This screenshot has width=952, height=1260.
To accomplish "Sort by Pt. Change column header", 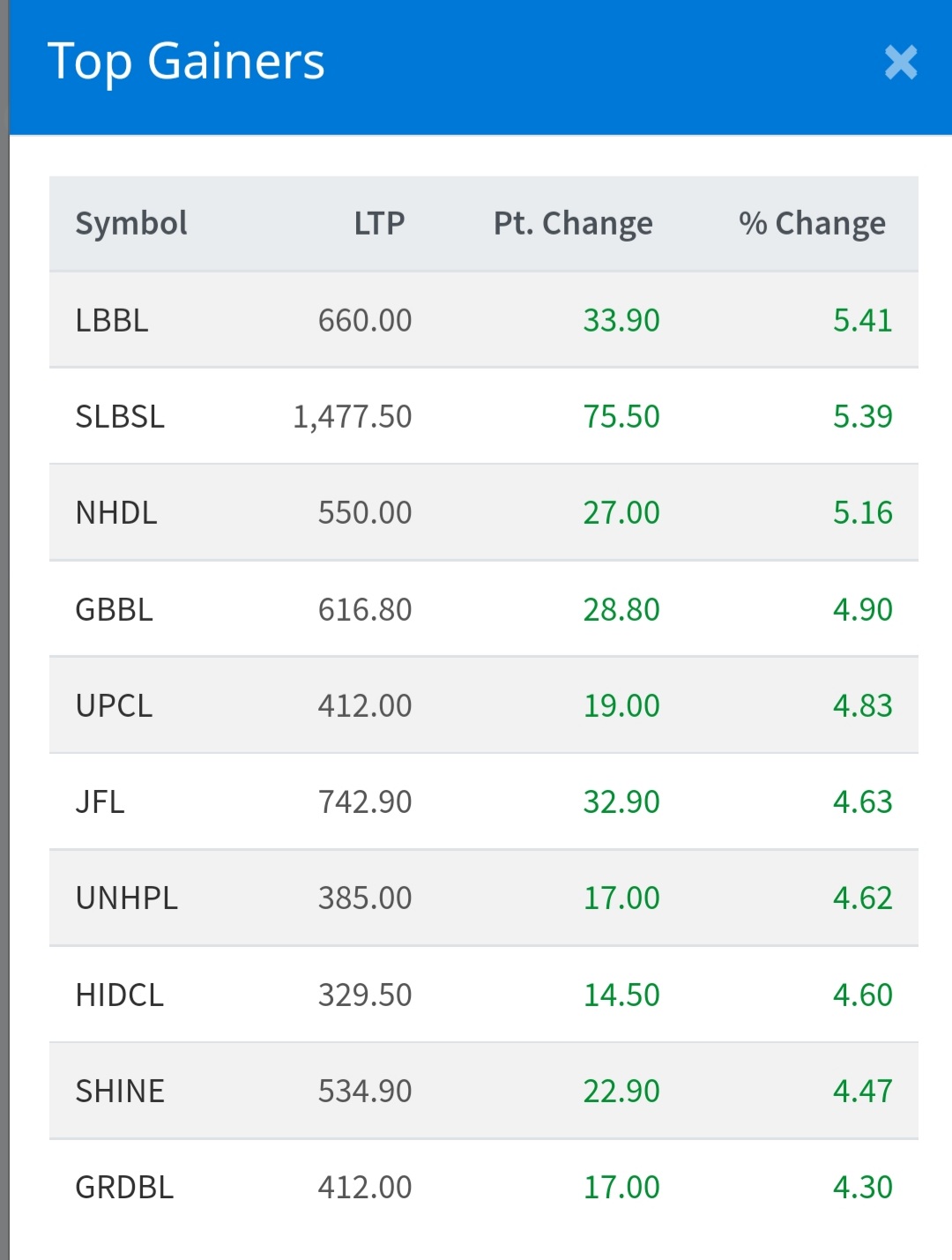I will pyautogui.click(x=573, y=224).
